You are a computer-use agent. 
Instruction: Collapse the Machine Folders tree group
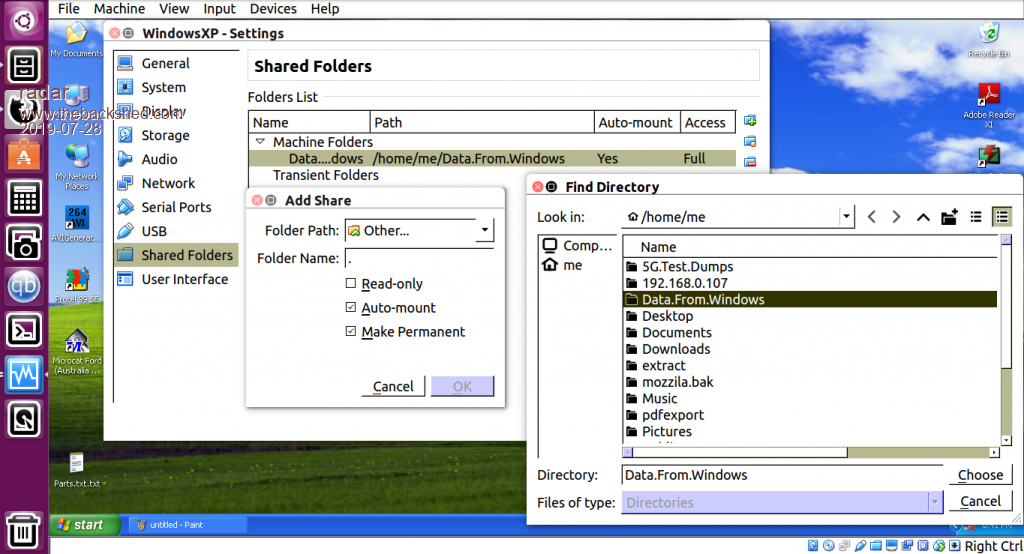(x=260, y=142)
